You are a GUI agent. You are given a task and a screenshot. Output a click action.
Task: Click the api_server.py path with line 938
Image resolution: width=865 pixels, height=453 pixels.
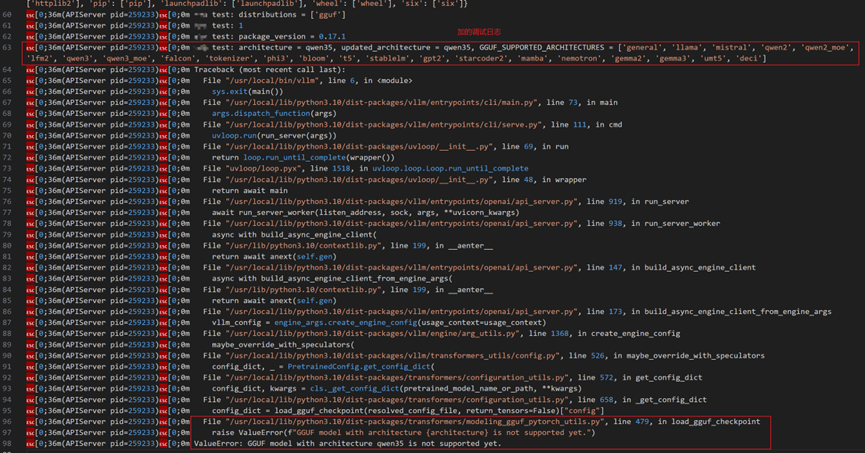coord(403,223)
